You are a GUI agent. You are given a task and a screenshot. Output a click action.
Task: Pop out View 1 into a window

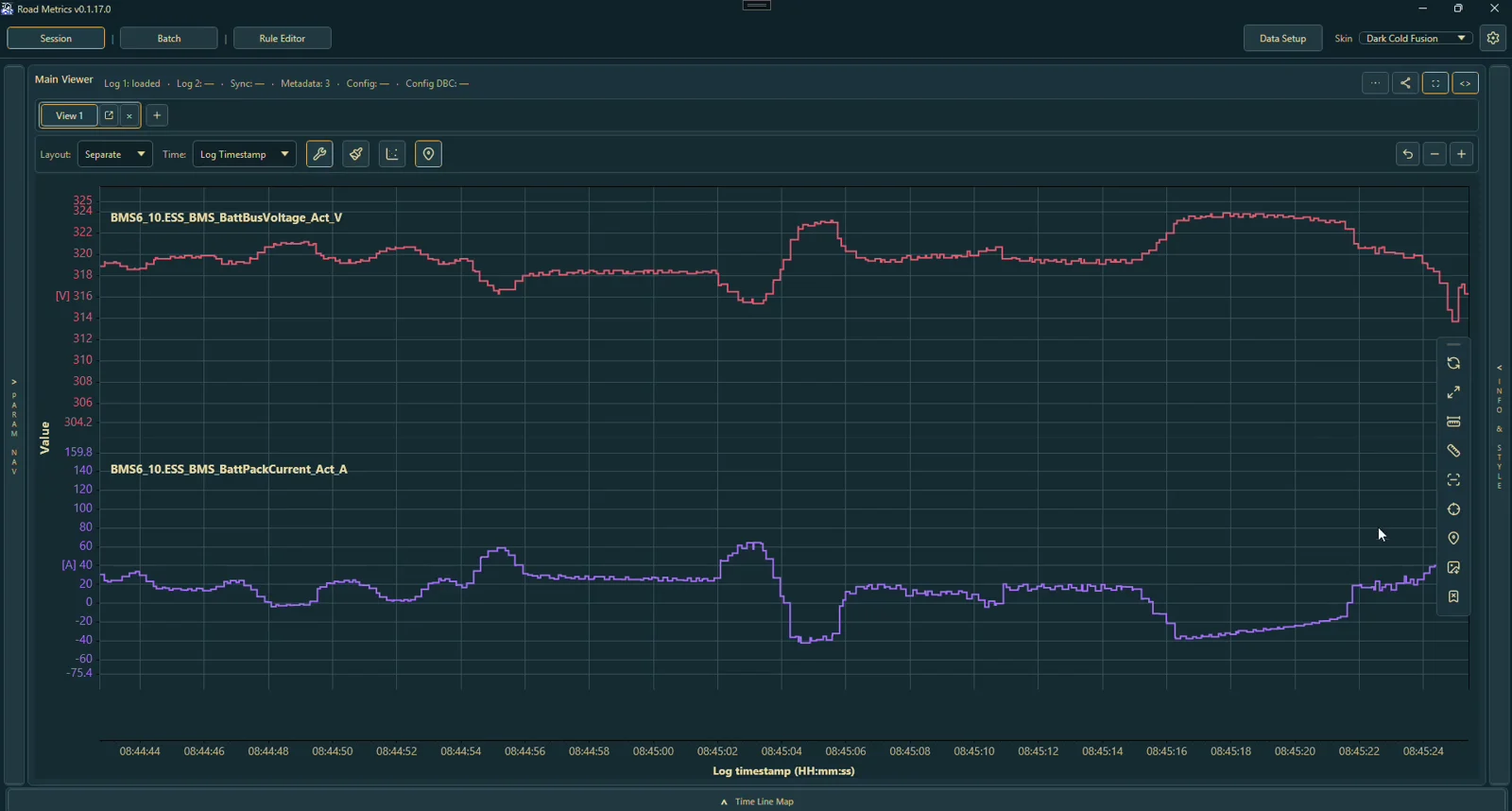coord(109,115)
